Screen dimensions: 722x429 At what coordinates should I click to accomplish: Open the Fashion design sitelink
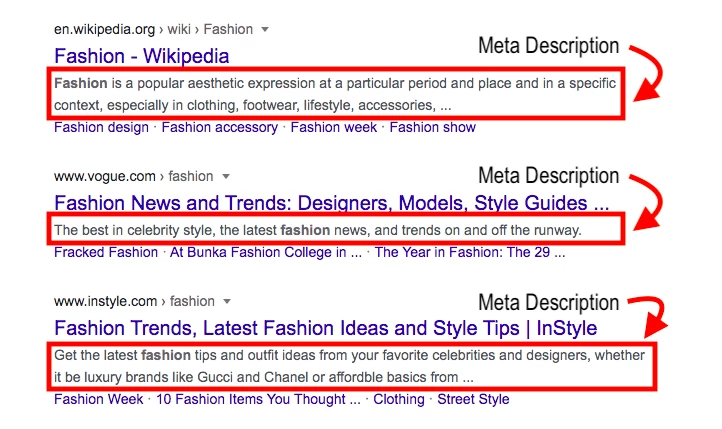pyautogui.click(x=101, y=127)
